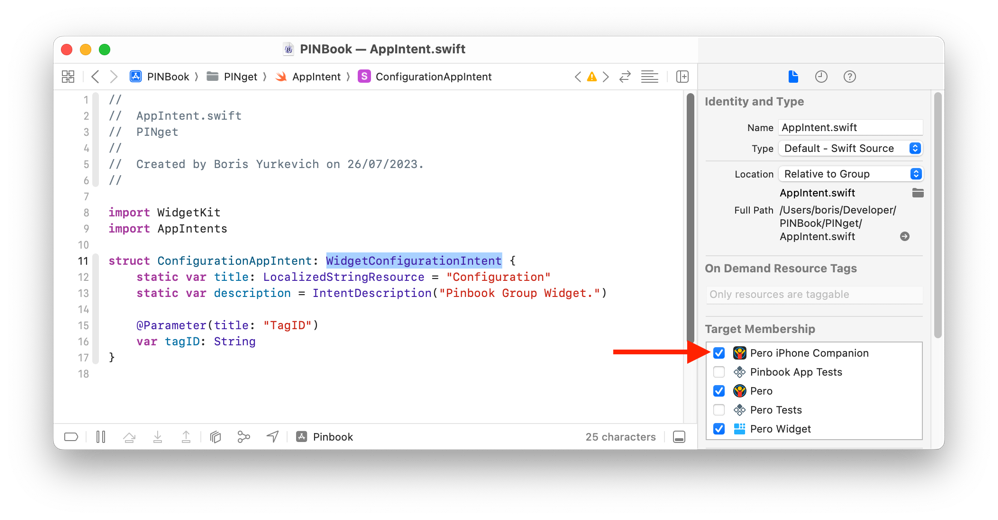
Task: Add a new editor pane
Action: click(x=682, y=76)
